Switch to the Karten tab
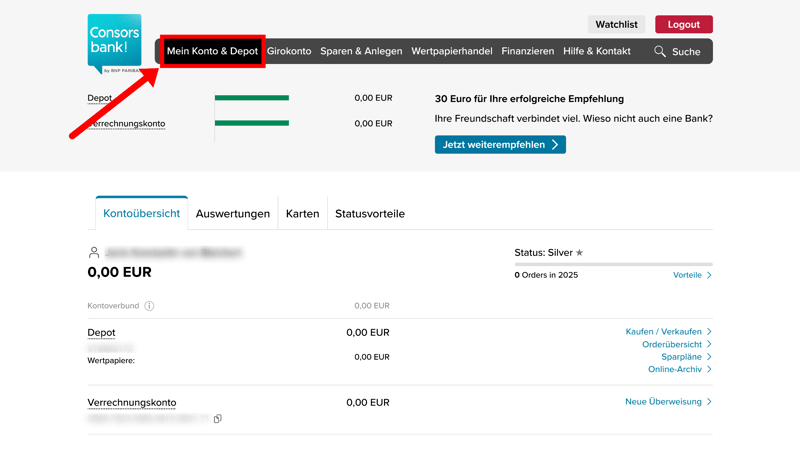This screenshot has height=461, width=800. 302,214
